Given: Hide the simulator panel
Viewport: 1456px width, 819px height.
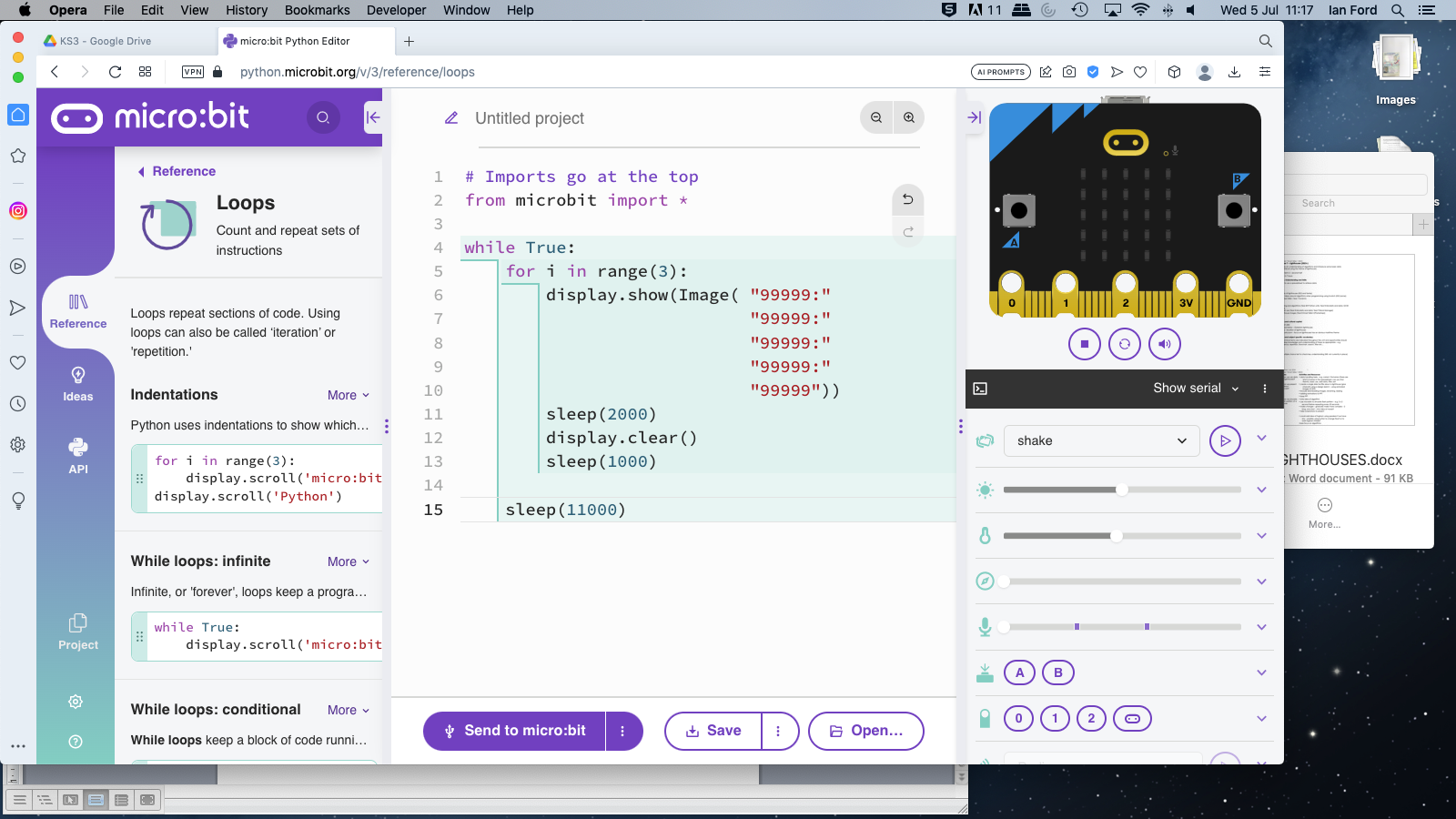Looking at the screenshot, I should pyautogui.click(x=974, y=117).
